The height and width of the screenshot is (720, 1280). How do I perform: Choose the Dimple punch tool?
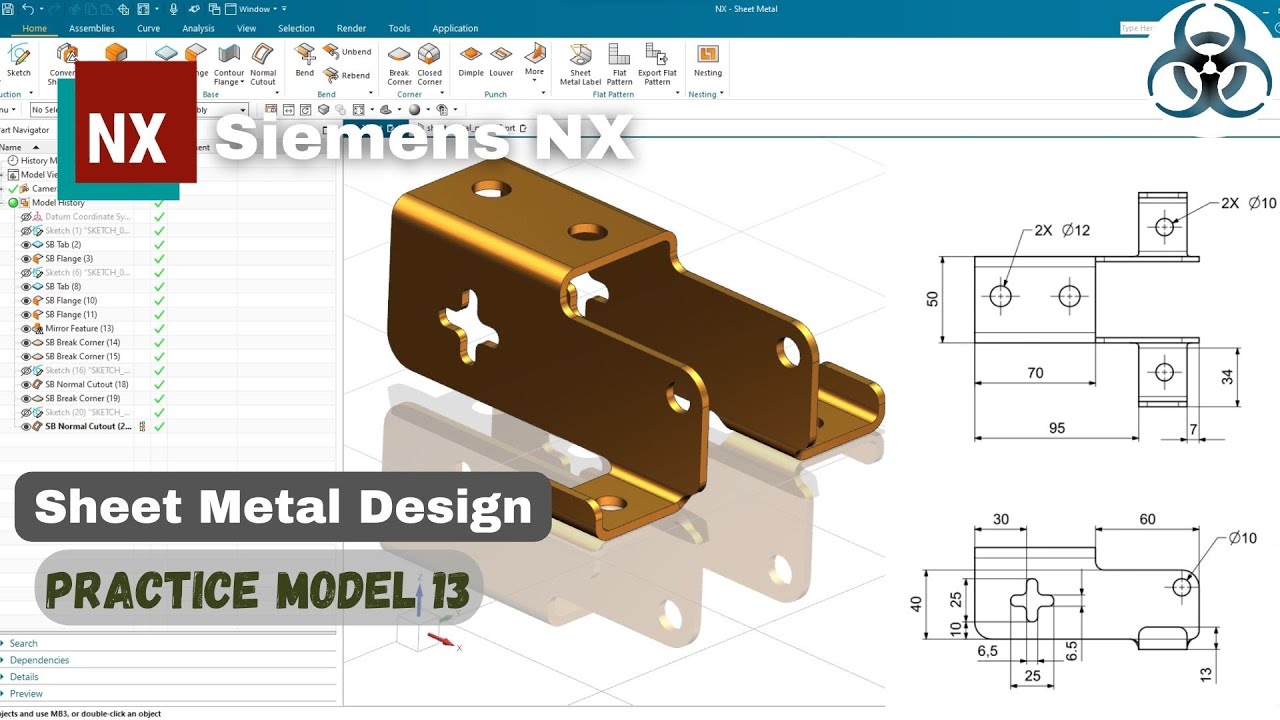click(471, 60)
